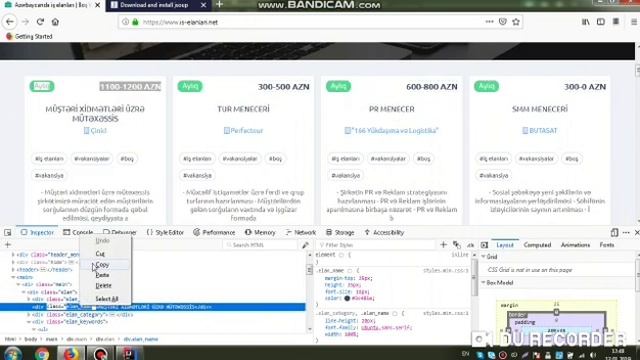
Task: Select the Computed sidebar tab
Action: (x=537, y=245)
